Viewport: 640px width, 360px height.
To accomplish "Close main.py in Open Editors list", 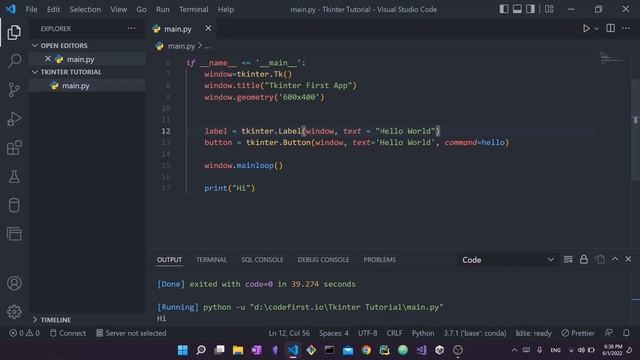I will 48,59.
